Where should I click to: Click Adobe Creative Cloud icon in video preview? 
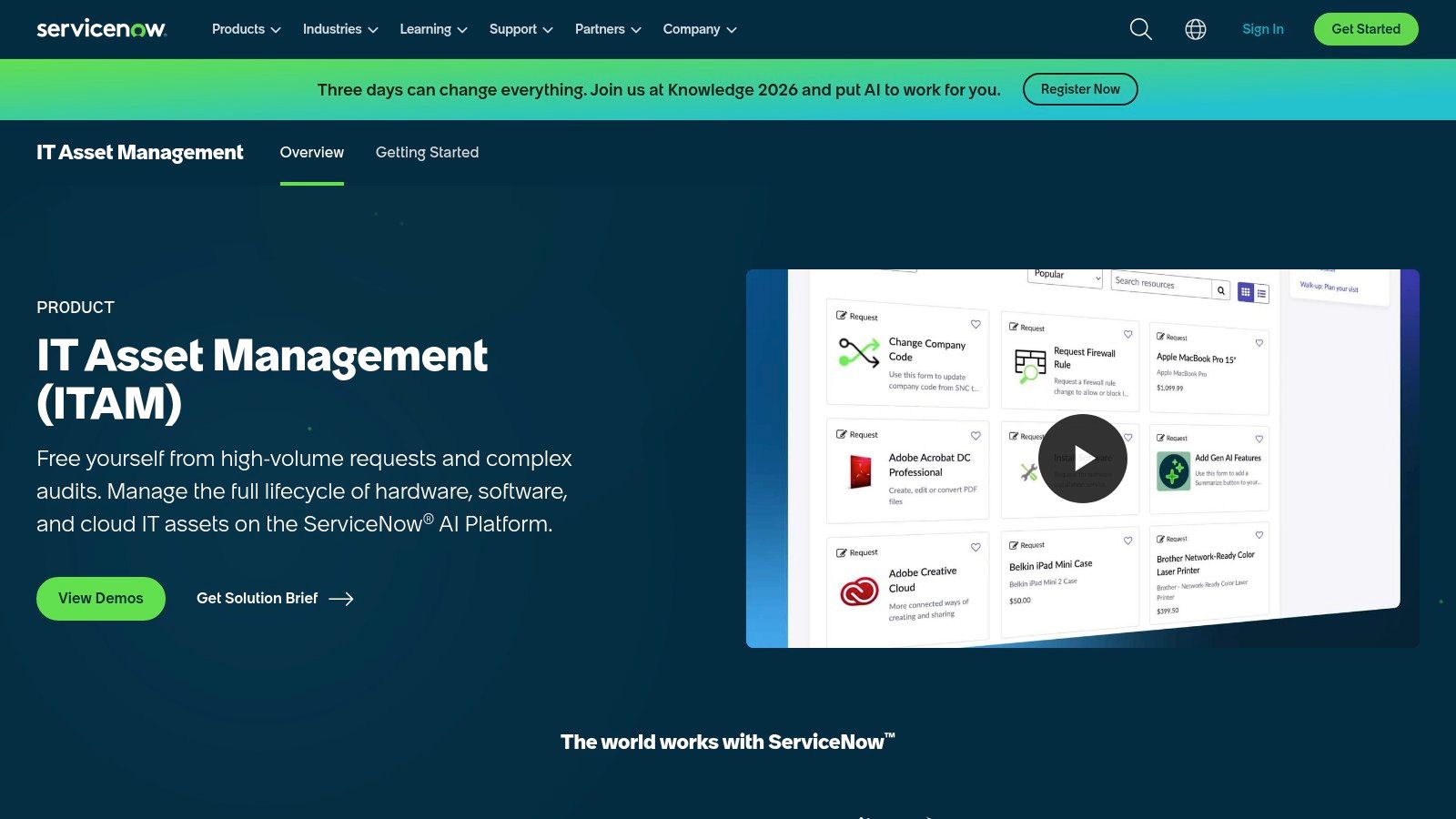tap(859, 591)
